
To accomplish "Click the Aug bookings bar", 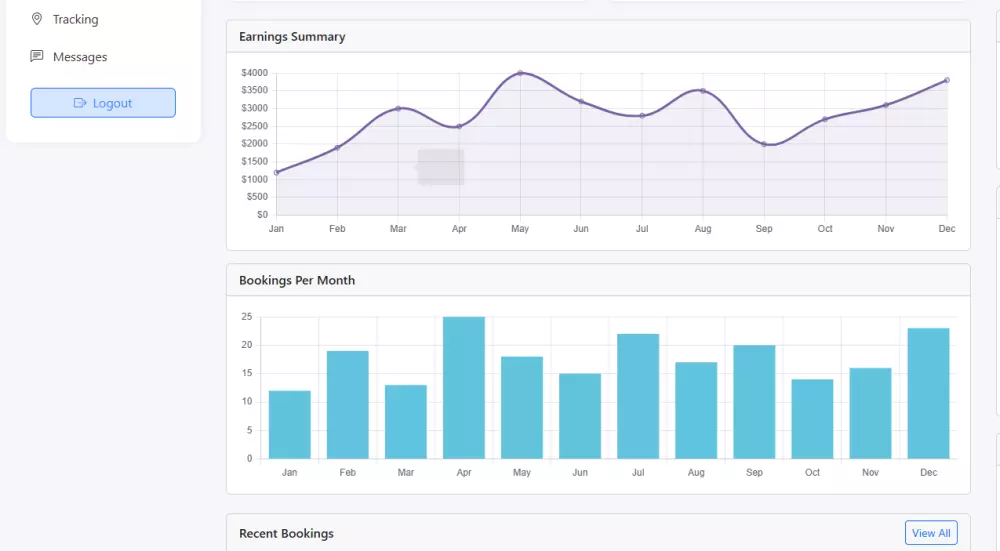I will (x=696, y=411).
